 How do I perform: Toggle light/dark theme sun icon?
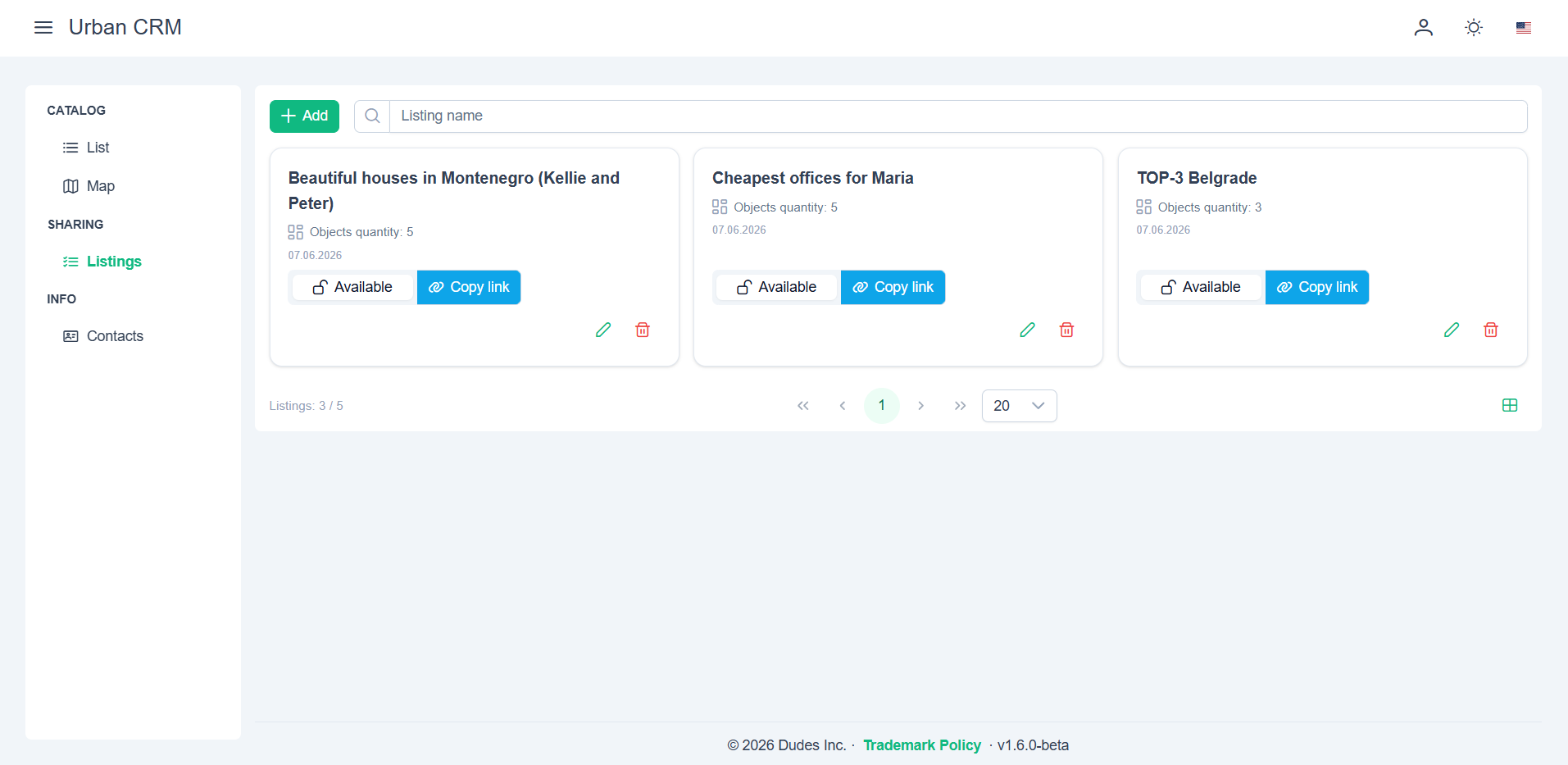[x=1474, y=28]
